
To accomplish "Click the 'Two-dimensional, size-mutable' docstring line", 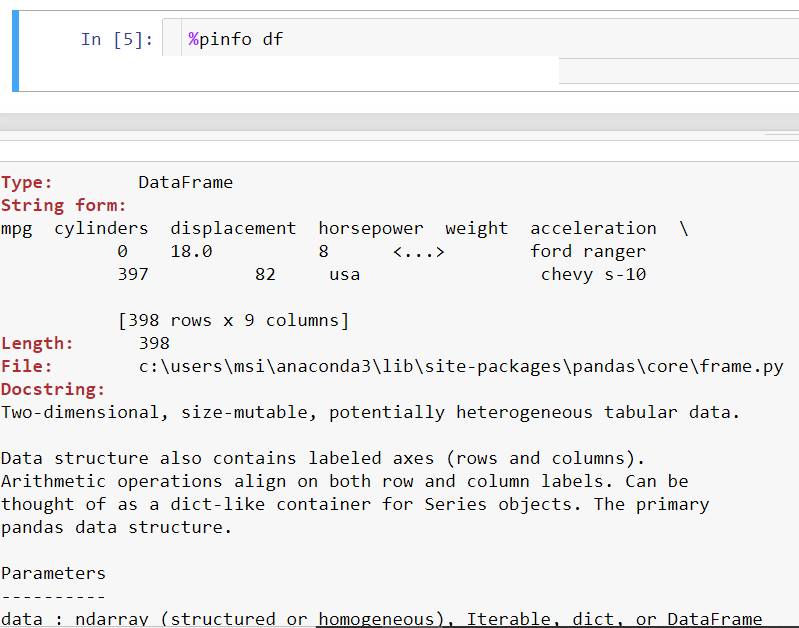I will point(370,412).
